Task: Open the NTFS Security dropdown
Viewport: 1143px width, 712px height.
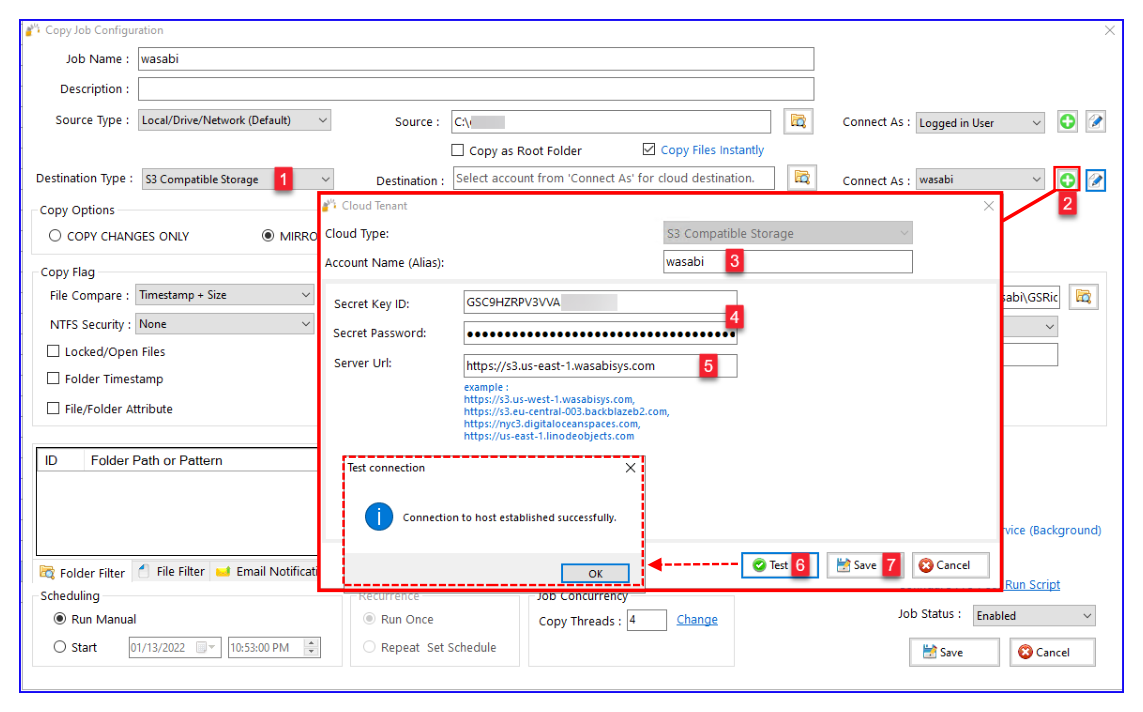Action: 225,324
